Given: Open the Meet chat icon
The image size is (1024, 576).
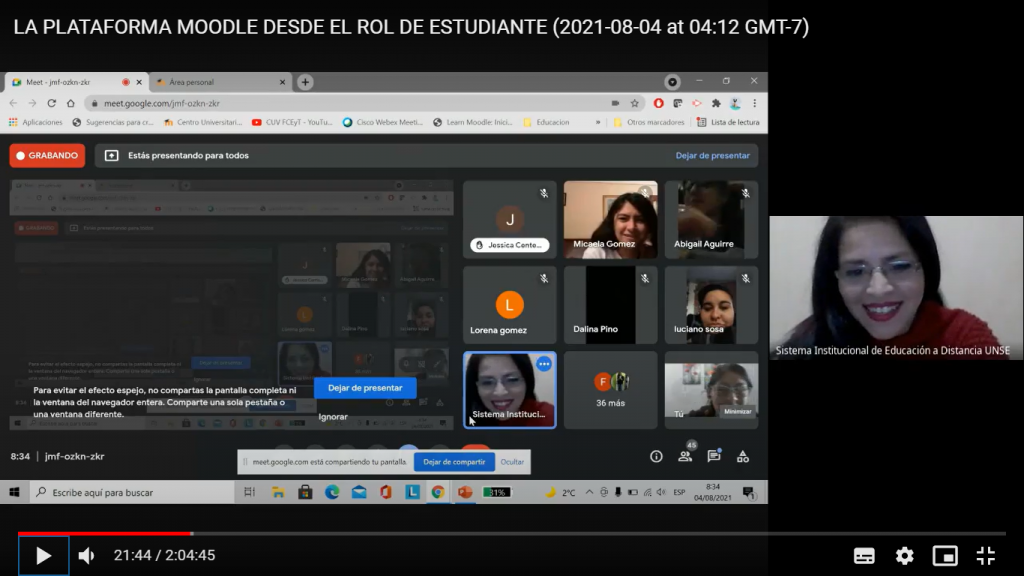Looking at the screenshot, I should [714, 456].
